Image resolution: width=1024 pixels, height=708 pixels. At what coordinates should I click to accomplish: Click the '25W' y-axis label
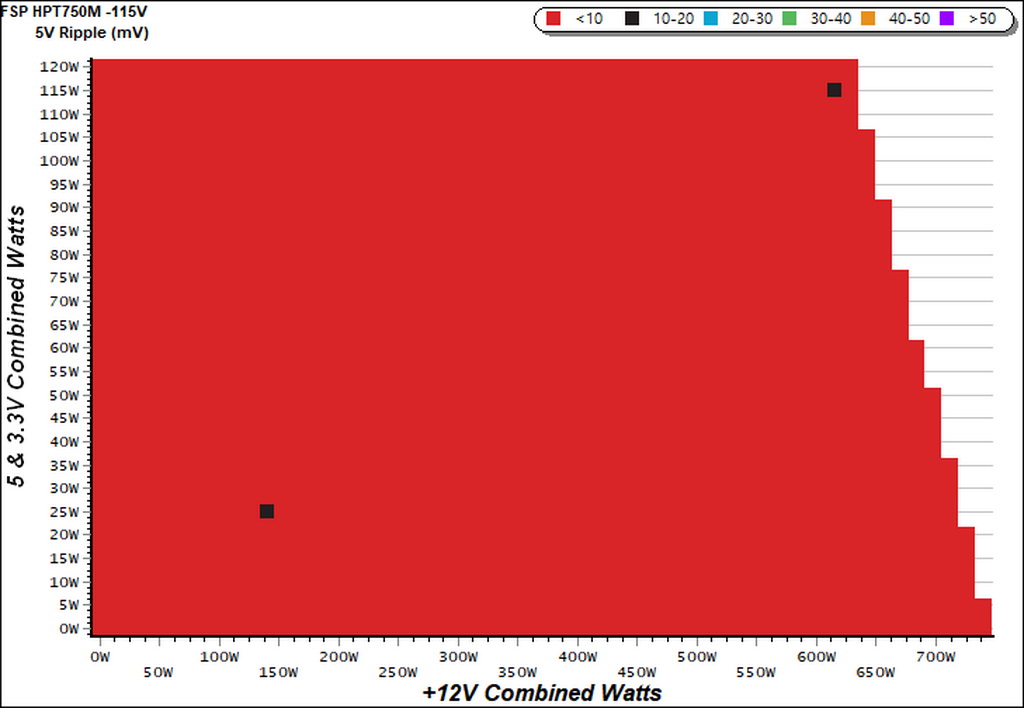(x=63, y=511)
